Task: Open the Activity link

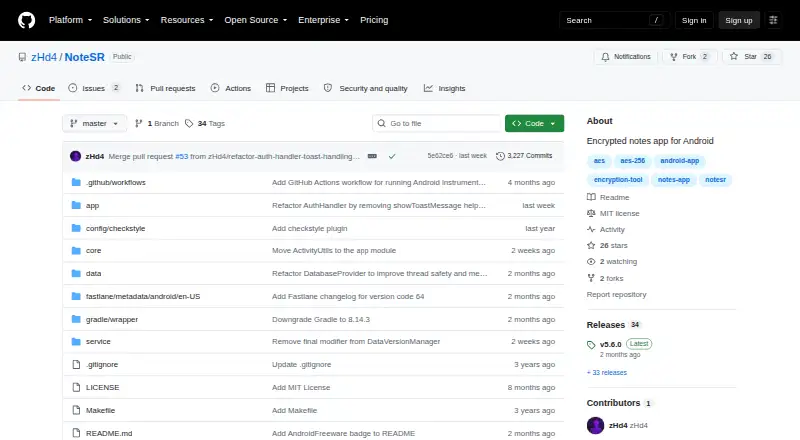Action: tap(606, 230)
